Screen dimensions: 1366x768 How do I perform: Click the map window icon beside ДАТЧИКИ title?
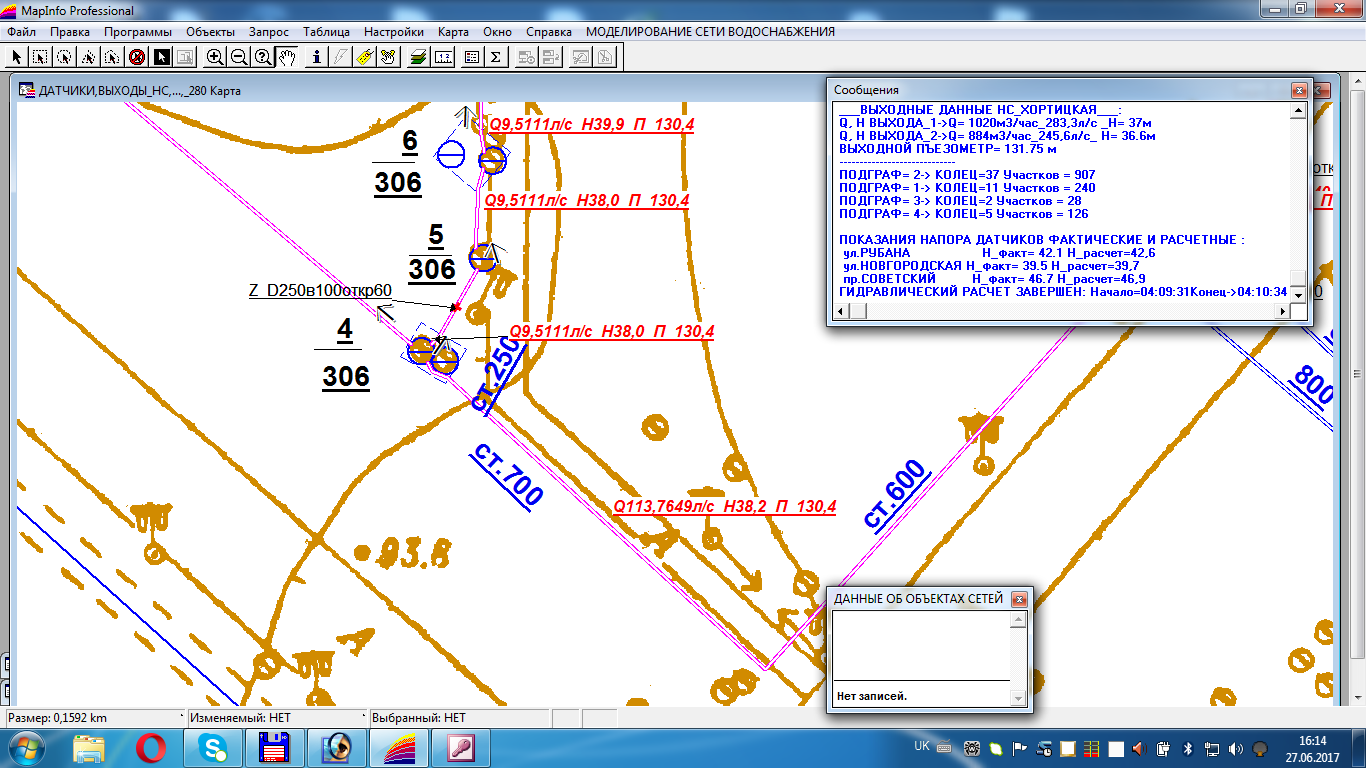26,90
